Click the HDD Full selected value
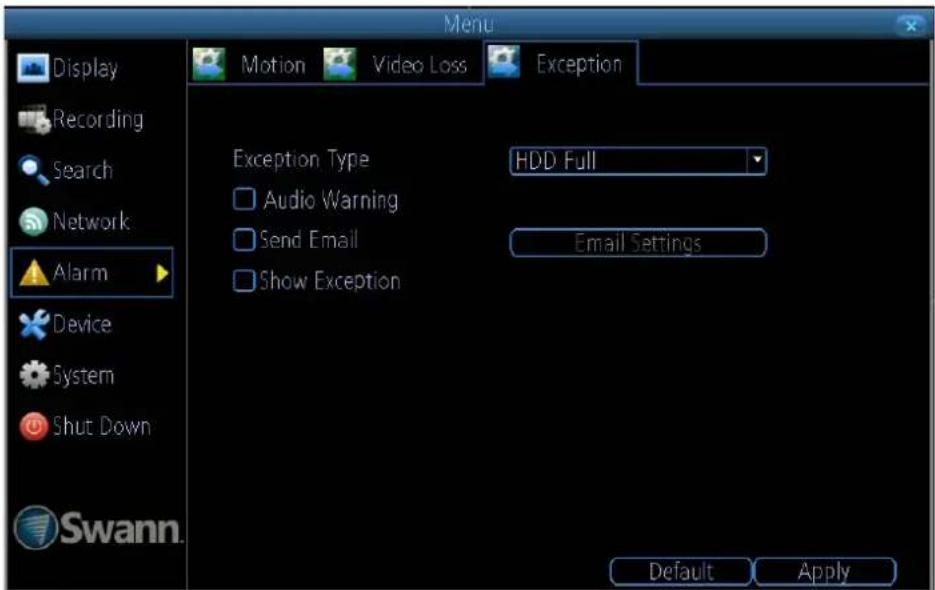This screenshot has height=590, width=935. 556,160
